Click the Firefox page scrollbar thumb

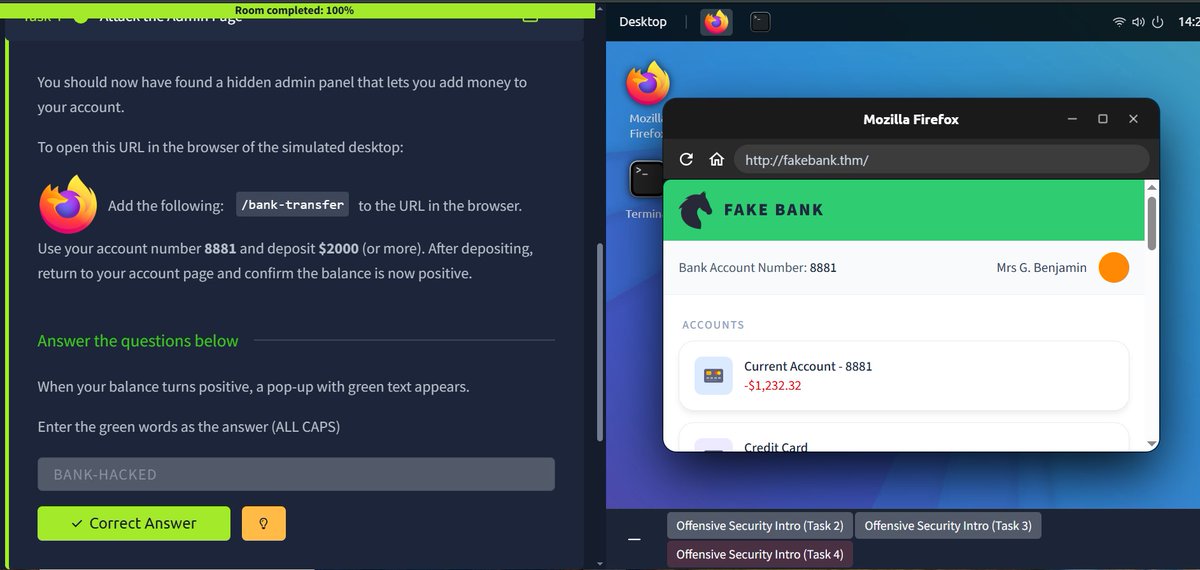[1151, 223]
